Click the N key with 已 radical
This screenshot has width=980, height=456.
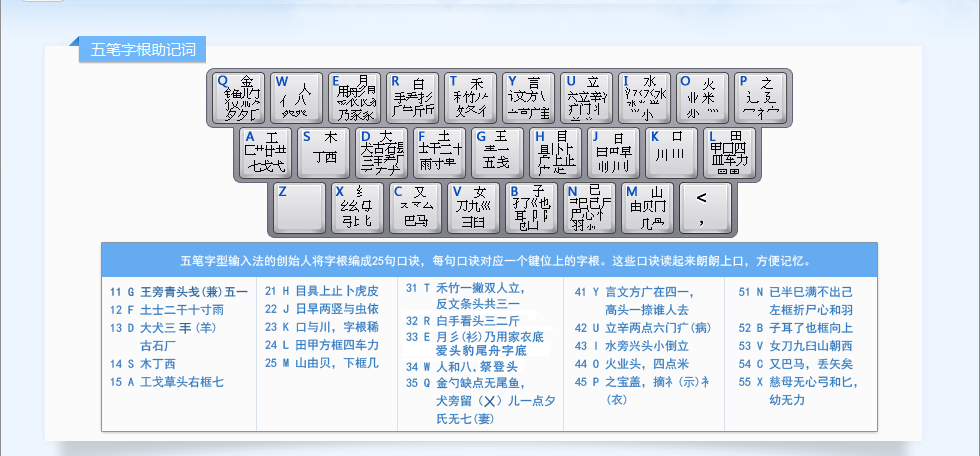[589, 208]
